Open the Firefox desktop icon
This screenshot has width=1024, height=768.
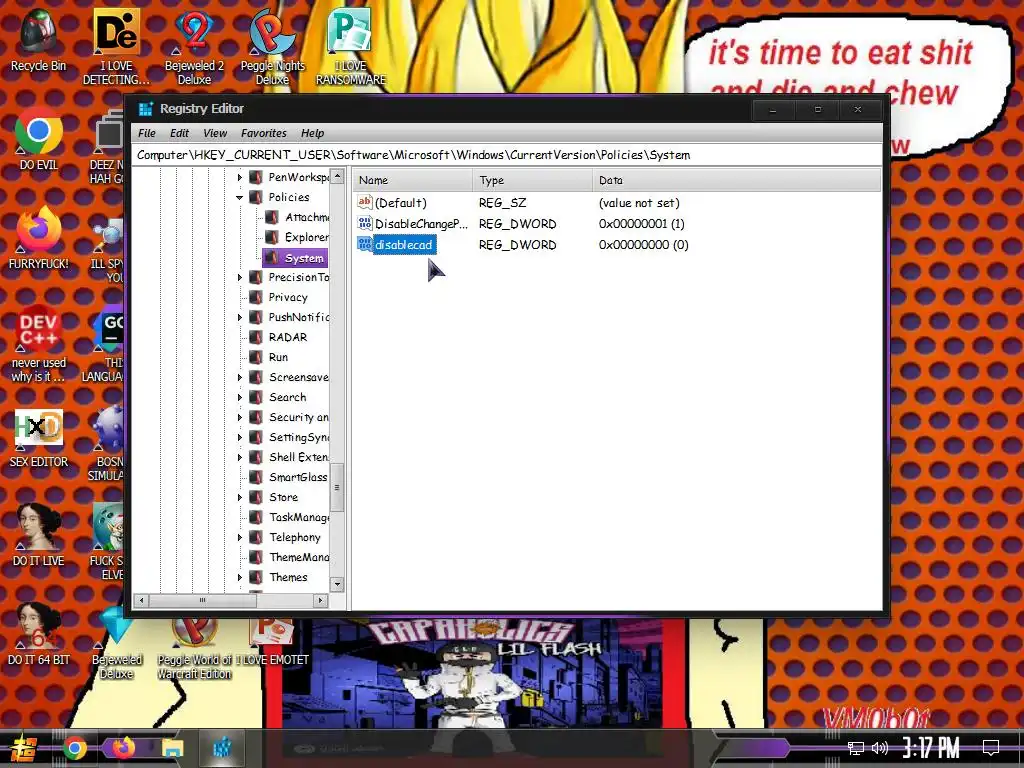click(x=39, y=238)
